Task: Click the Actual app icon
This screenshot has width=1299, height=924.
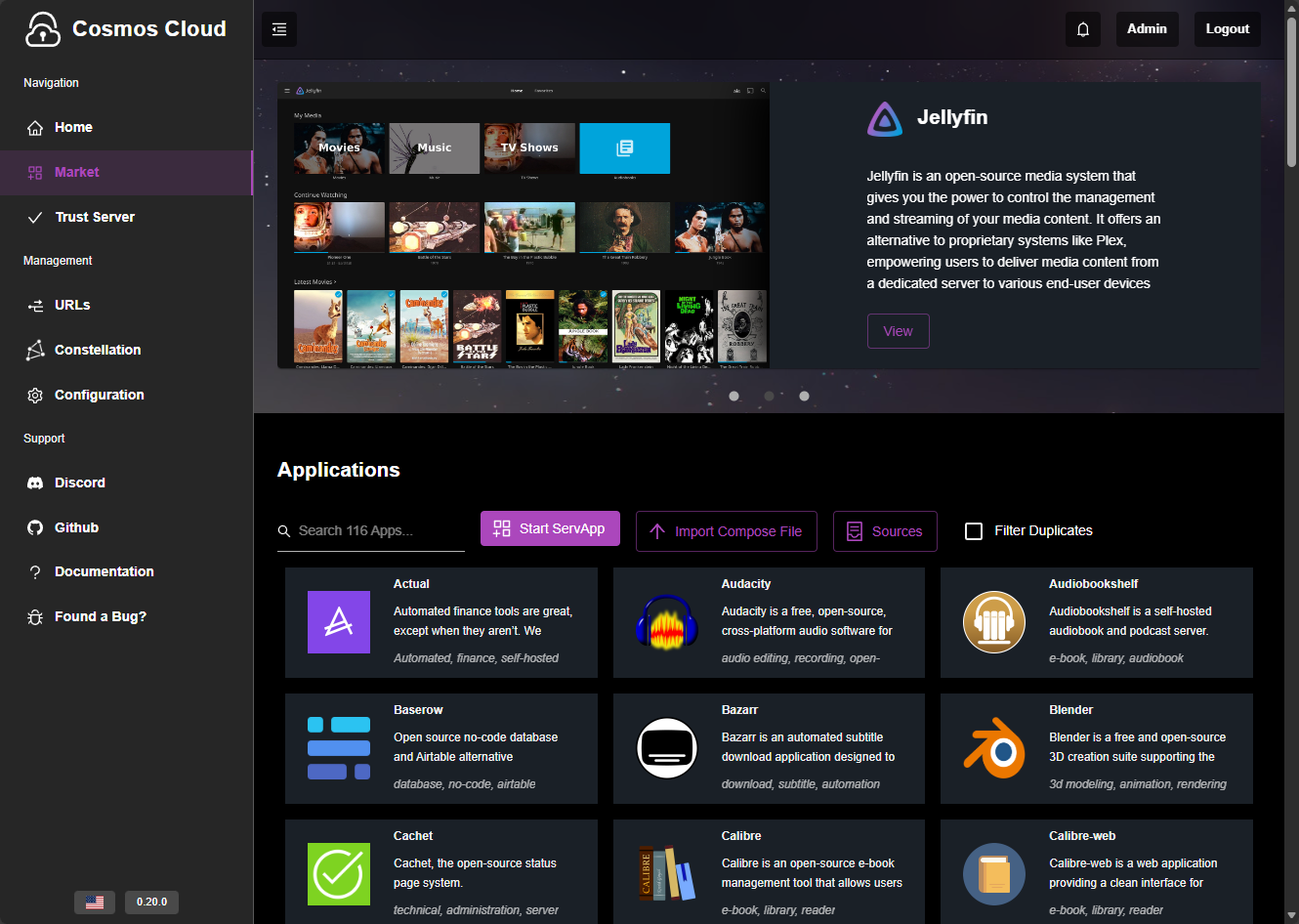Action: [x=339, y=622]
